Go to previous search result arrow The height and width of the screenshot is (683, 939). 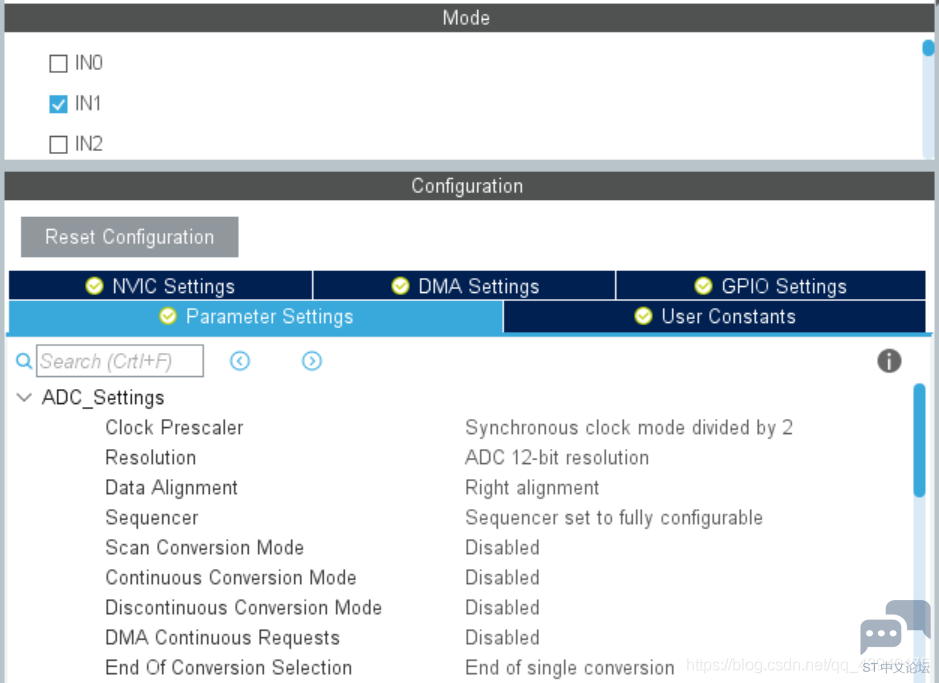tap(240, 361)
